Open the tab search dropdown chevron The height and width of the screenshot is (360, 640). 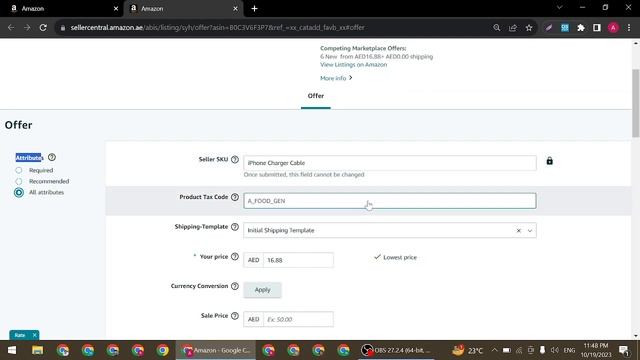[x=560, y=8]
